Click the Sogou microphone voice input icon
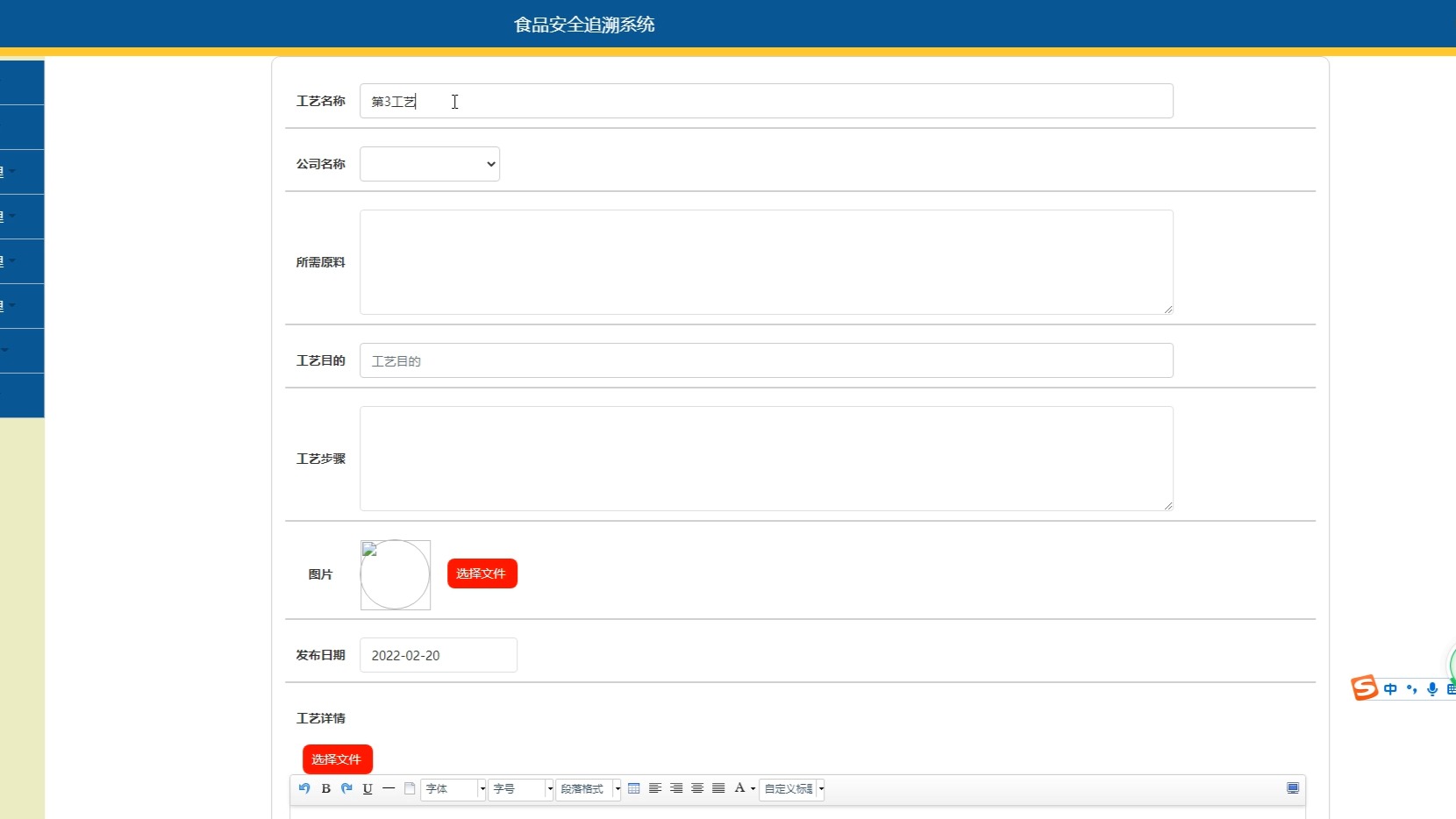 [x=1432, y=690]
